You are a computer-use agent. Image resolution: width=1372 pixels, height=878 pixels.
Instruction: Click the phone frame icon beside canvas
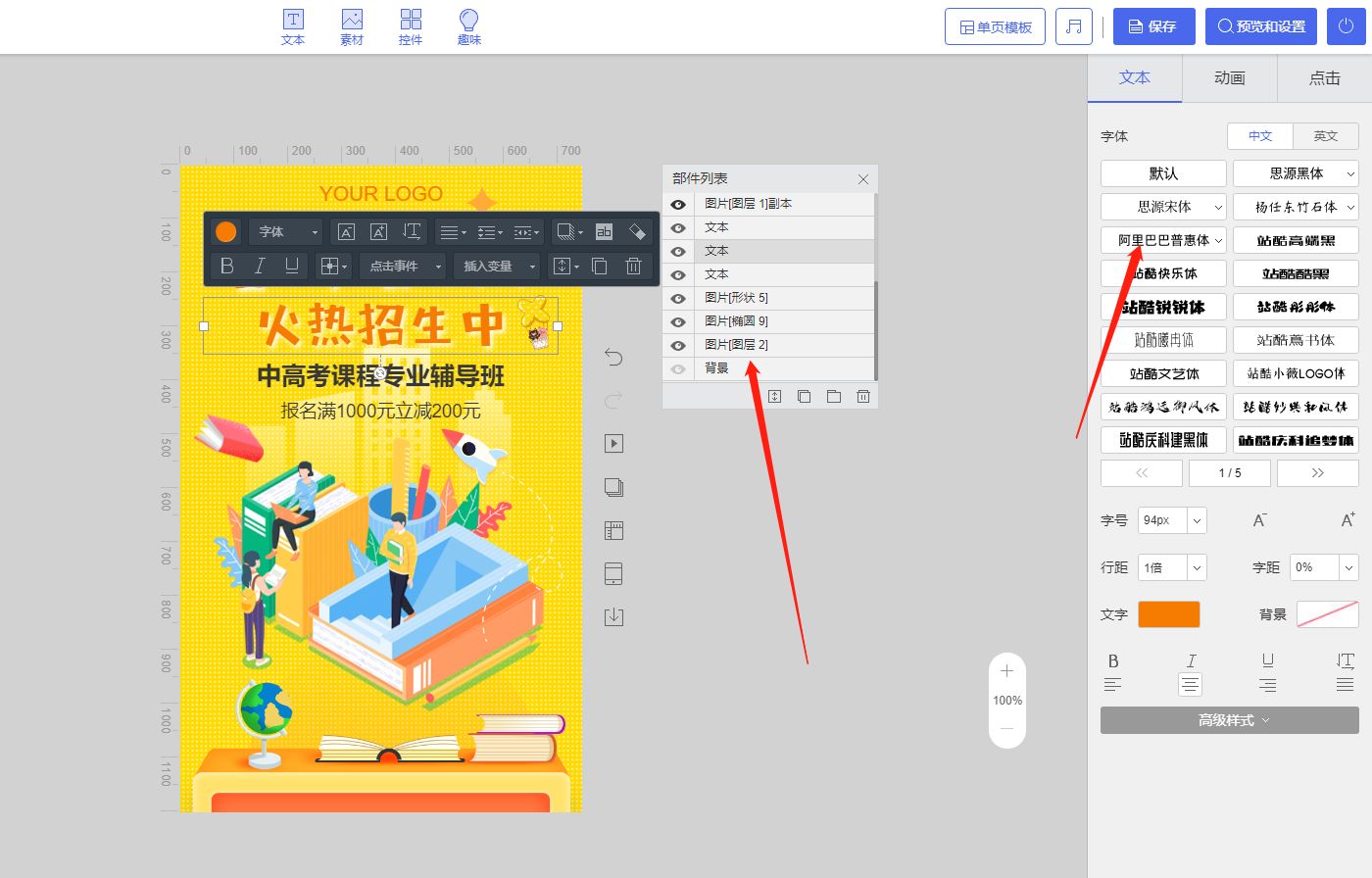(613, 573)
